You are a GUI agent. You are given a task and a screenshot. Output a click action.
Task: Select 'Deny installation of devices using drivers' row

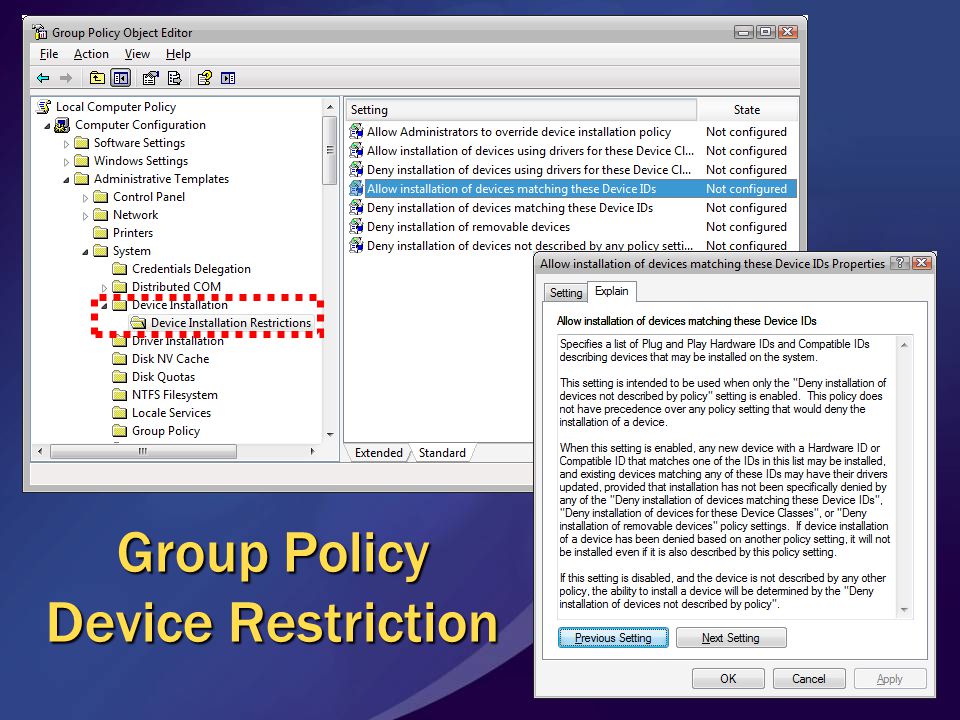pyautogui.click(x=572, y=170)
